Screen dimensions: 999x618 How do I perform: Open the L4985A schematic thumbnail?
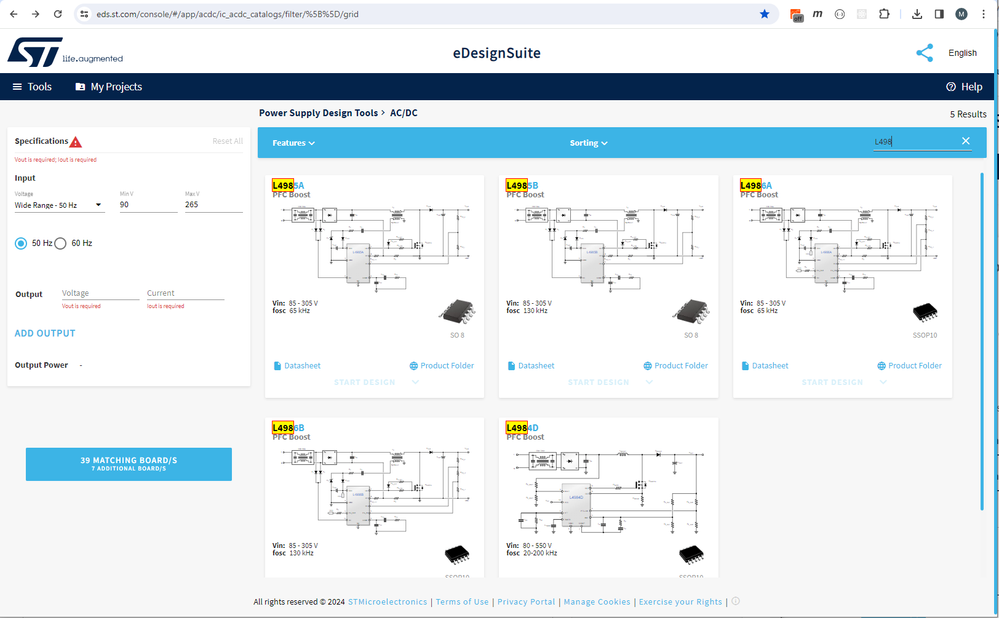(375, 248)
